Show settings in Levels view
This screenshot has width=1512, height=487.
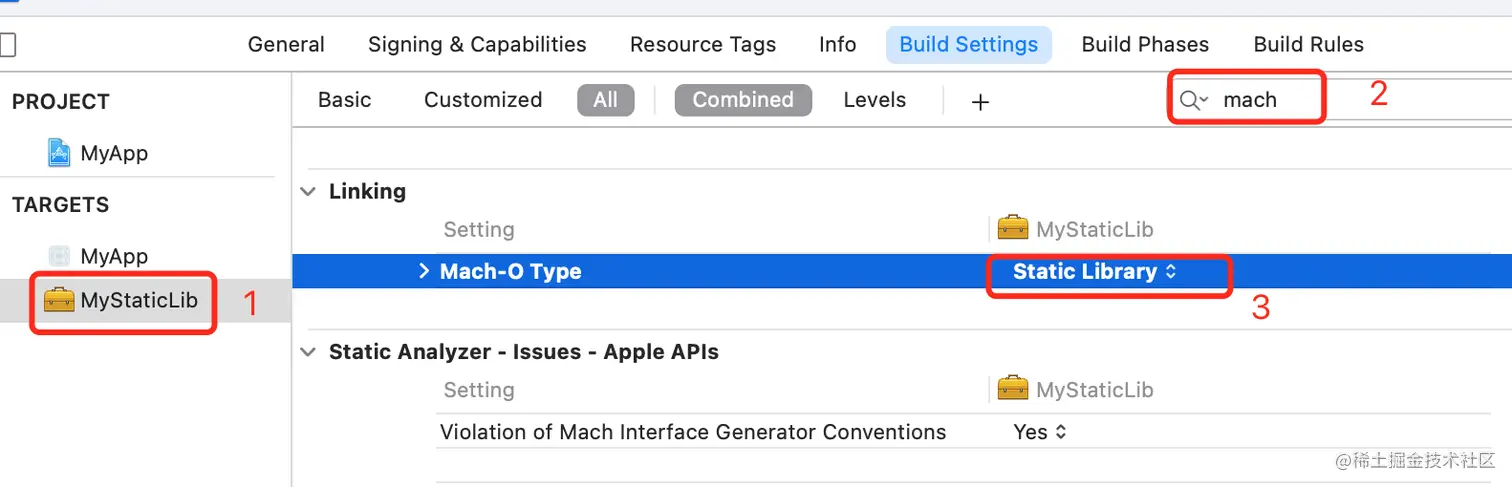(874, 100)
